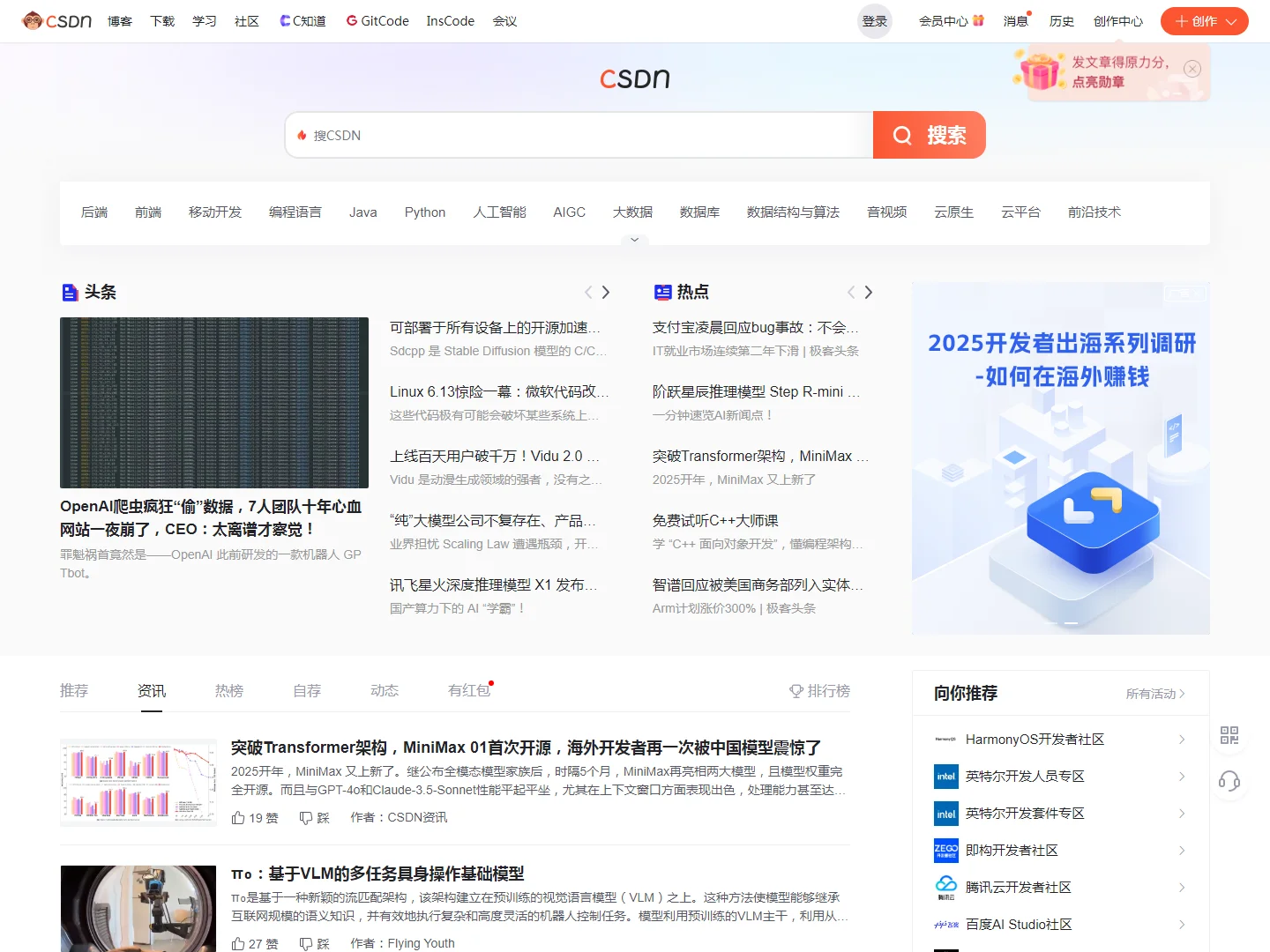The width and height of the screenshot is (1270, 952).
Task: Switch to the 热榜 feed tab
Action: point(229,691)
